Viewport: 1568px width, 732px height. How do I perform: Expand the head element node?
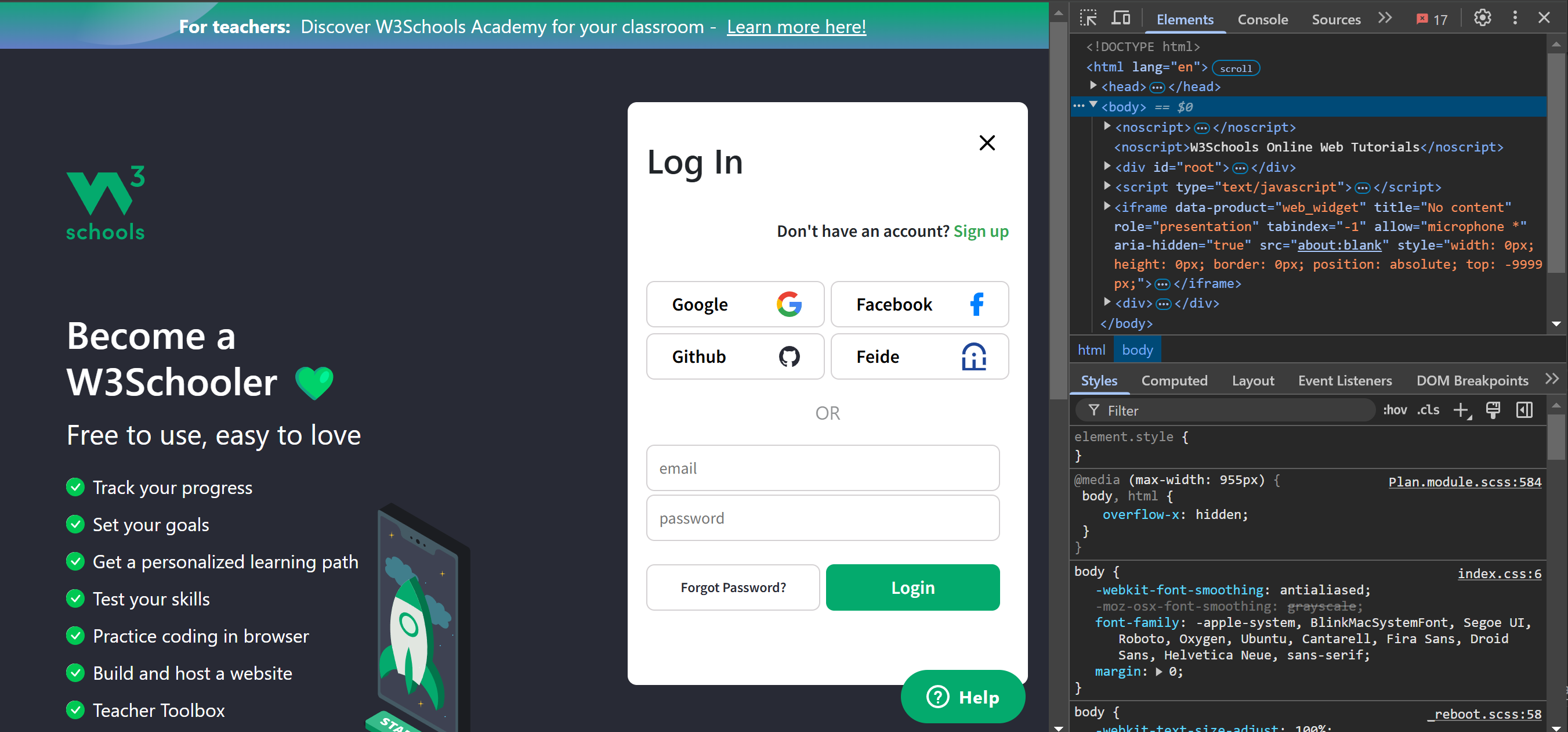point(1093,86)
